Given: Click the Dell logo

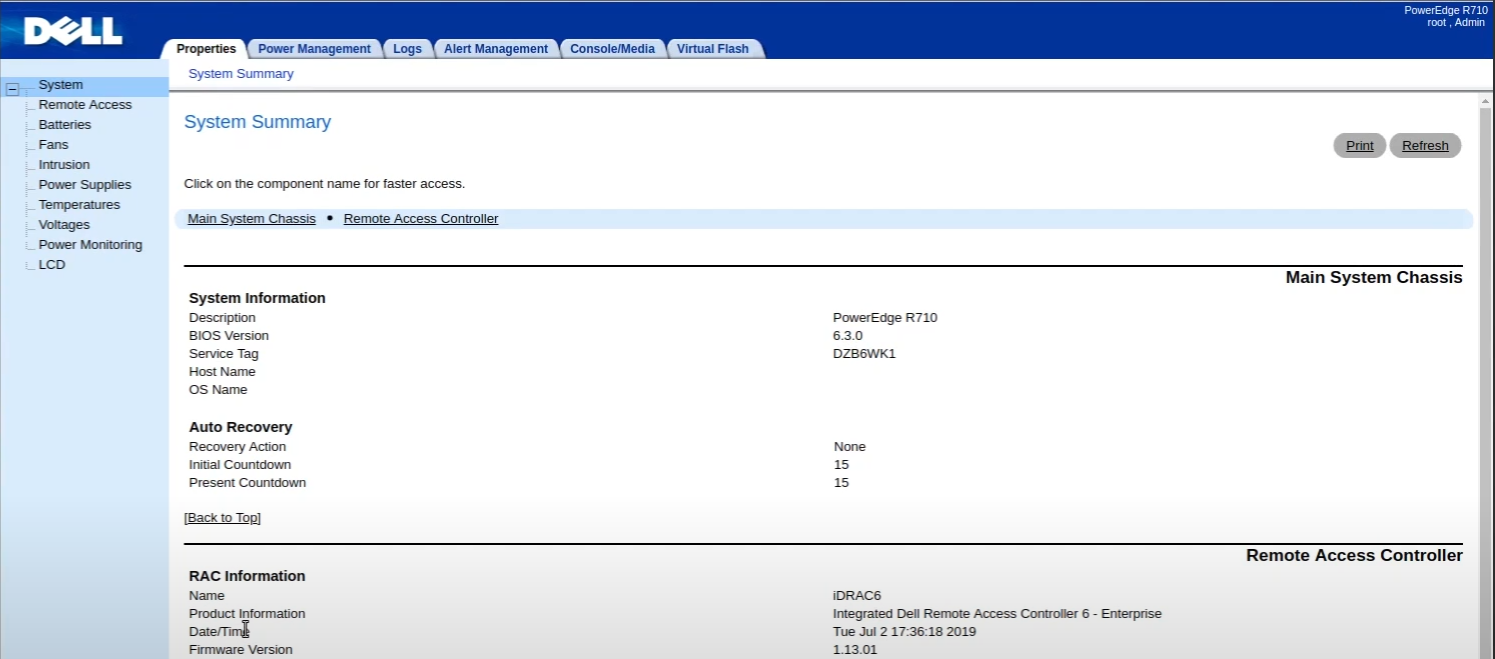Looking at the screenshot, I should (x=73, y=31).
